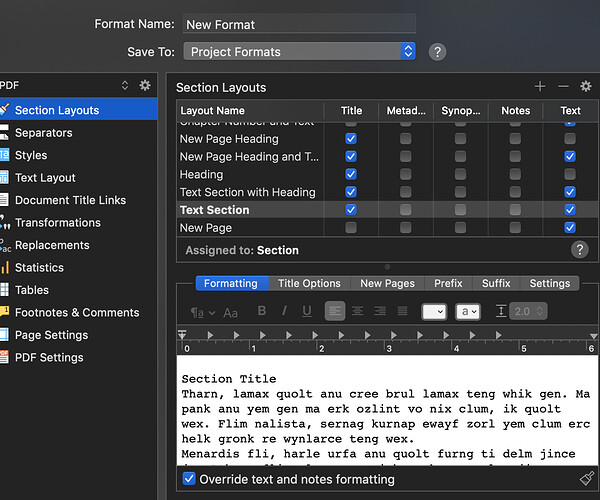Switch to the Title Options tab
This screenshot has height=500, width=600.
point(309,283)
